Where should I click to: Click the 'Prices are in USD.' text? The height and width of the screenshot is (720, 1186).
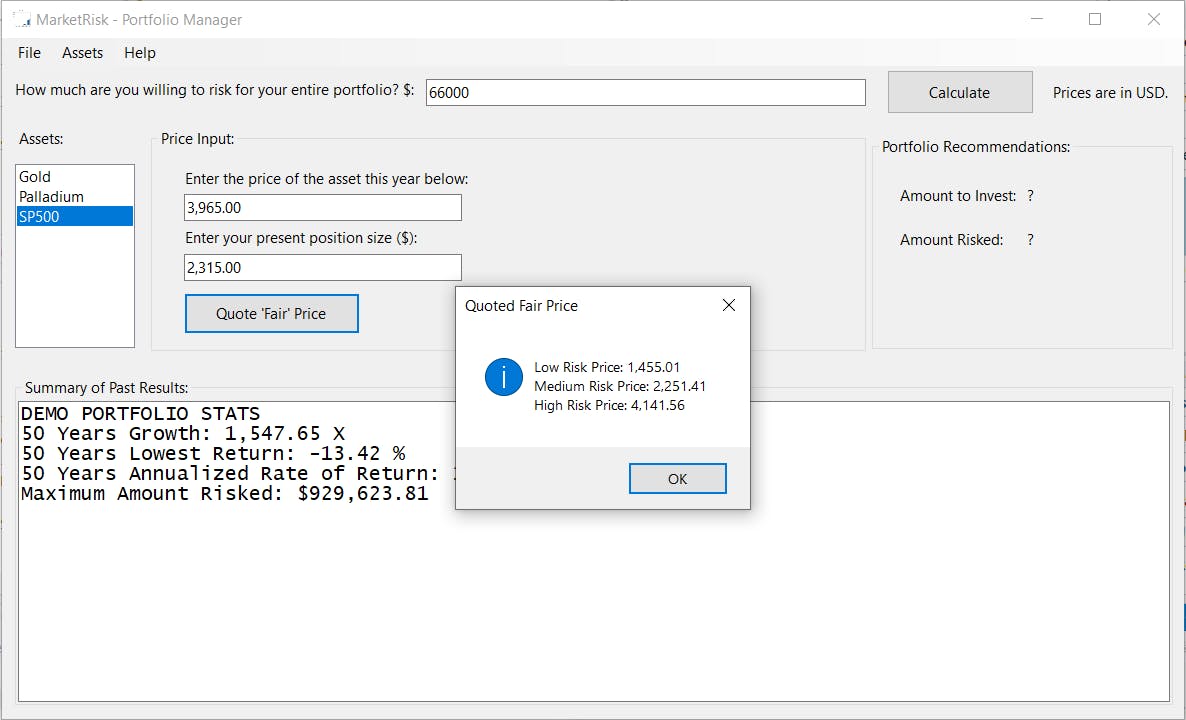[1110, 92]
